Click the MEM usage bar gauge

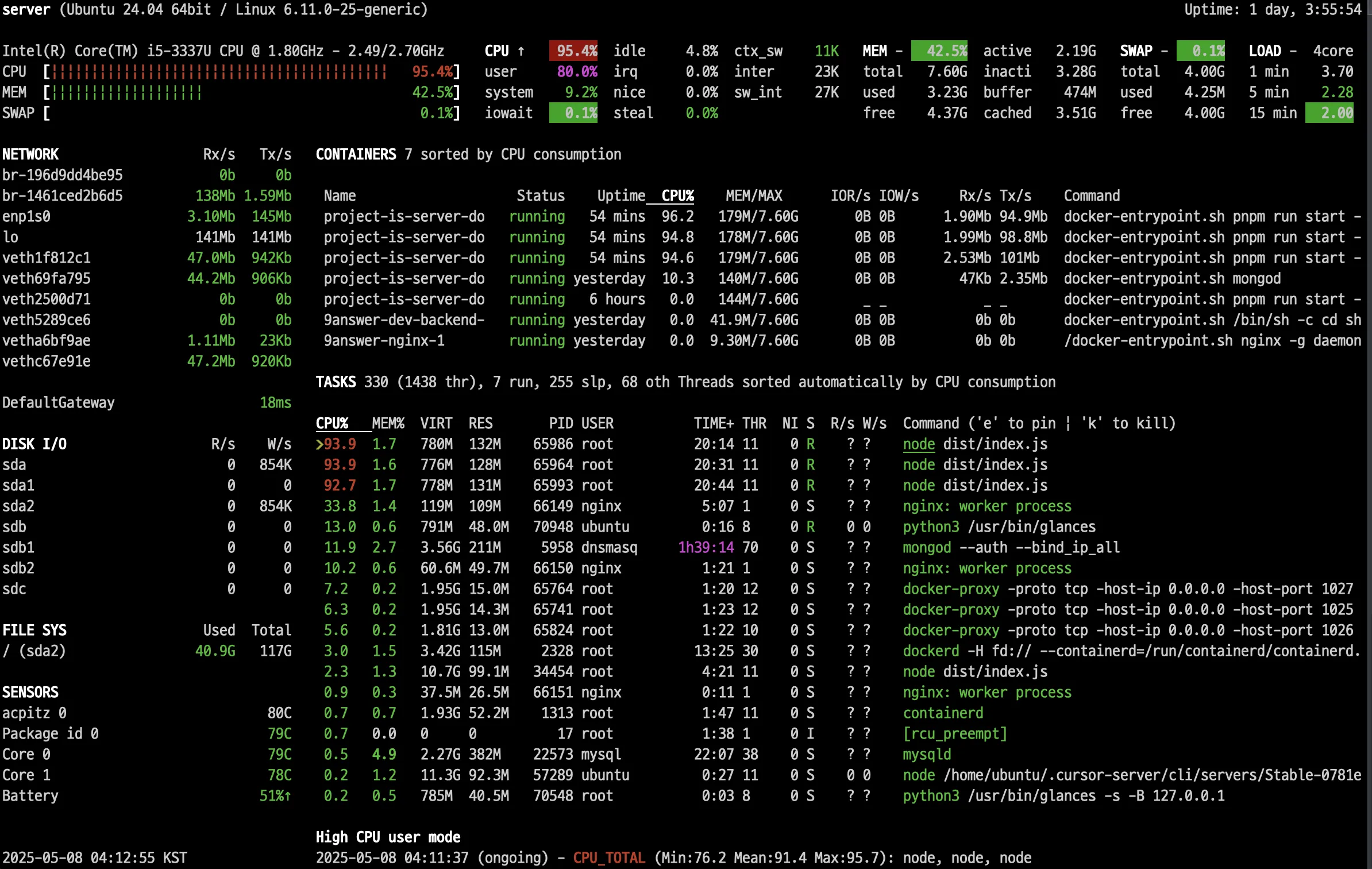pyautogui.click(x=127, y=93)
